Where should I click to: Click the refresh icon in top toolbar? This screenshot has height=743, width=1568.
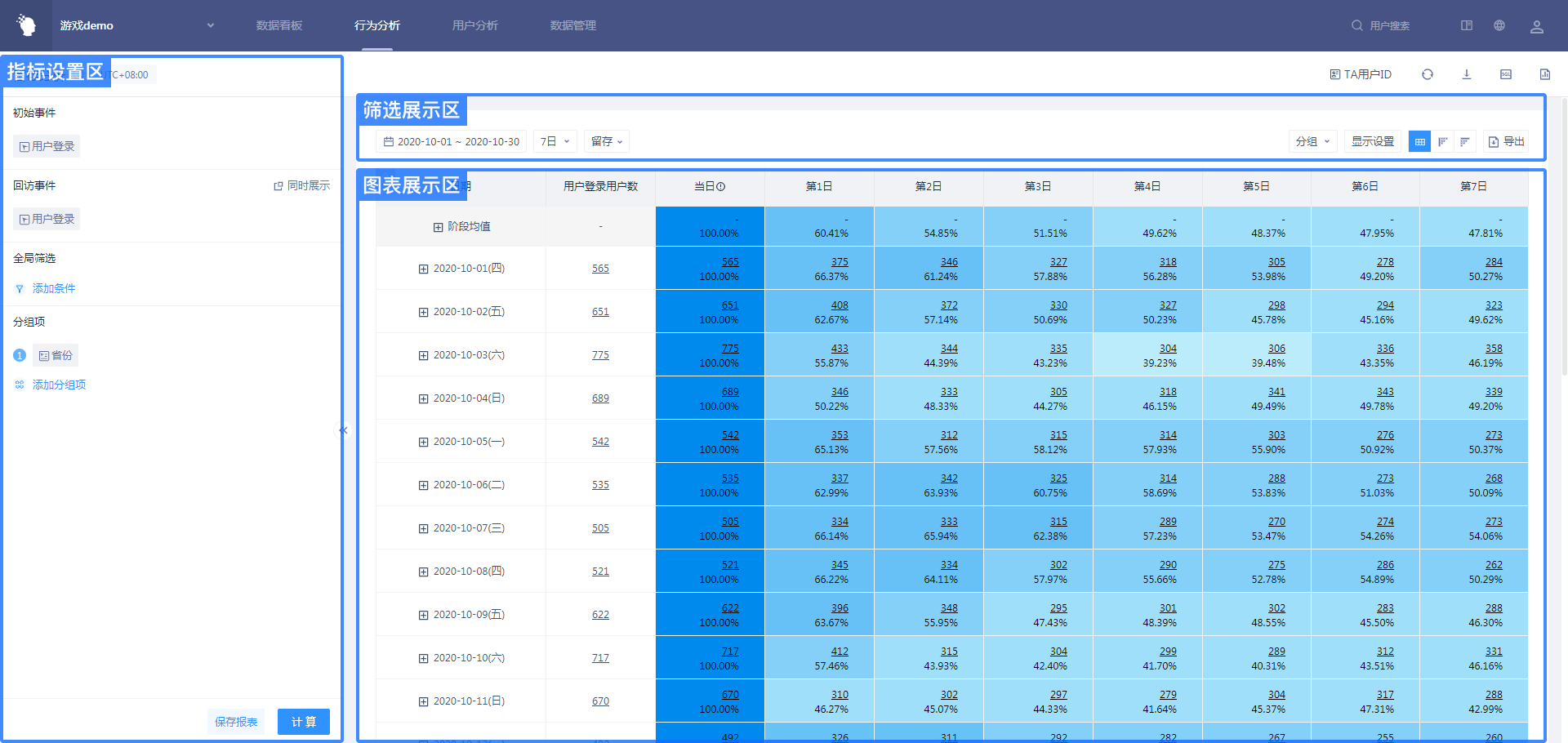click(1427, 74)
